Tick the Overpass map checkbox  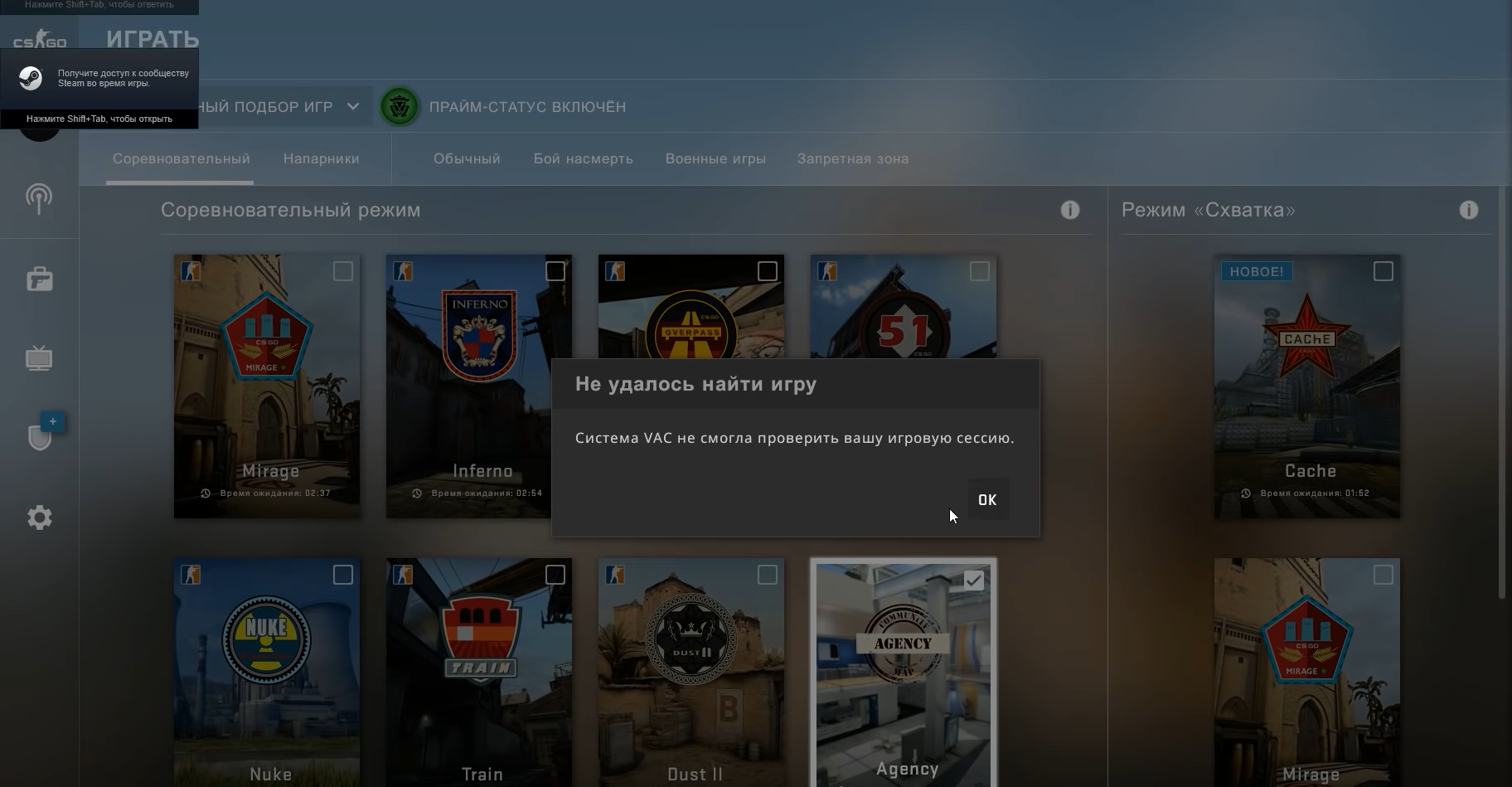click(768, 271)
